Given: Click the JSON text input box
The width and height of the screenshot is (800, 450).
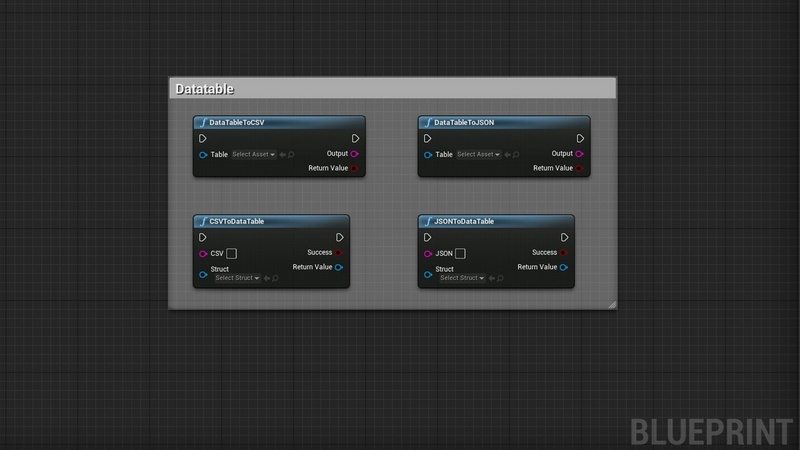Looking at the screenshot, I should click(x=460, y=254).
